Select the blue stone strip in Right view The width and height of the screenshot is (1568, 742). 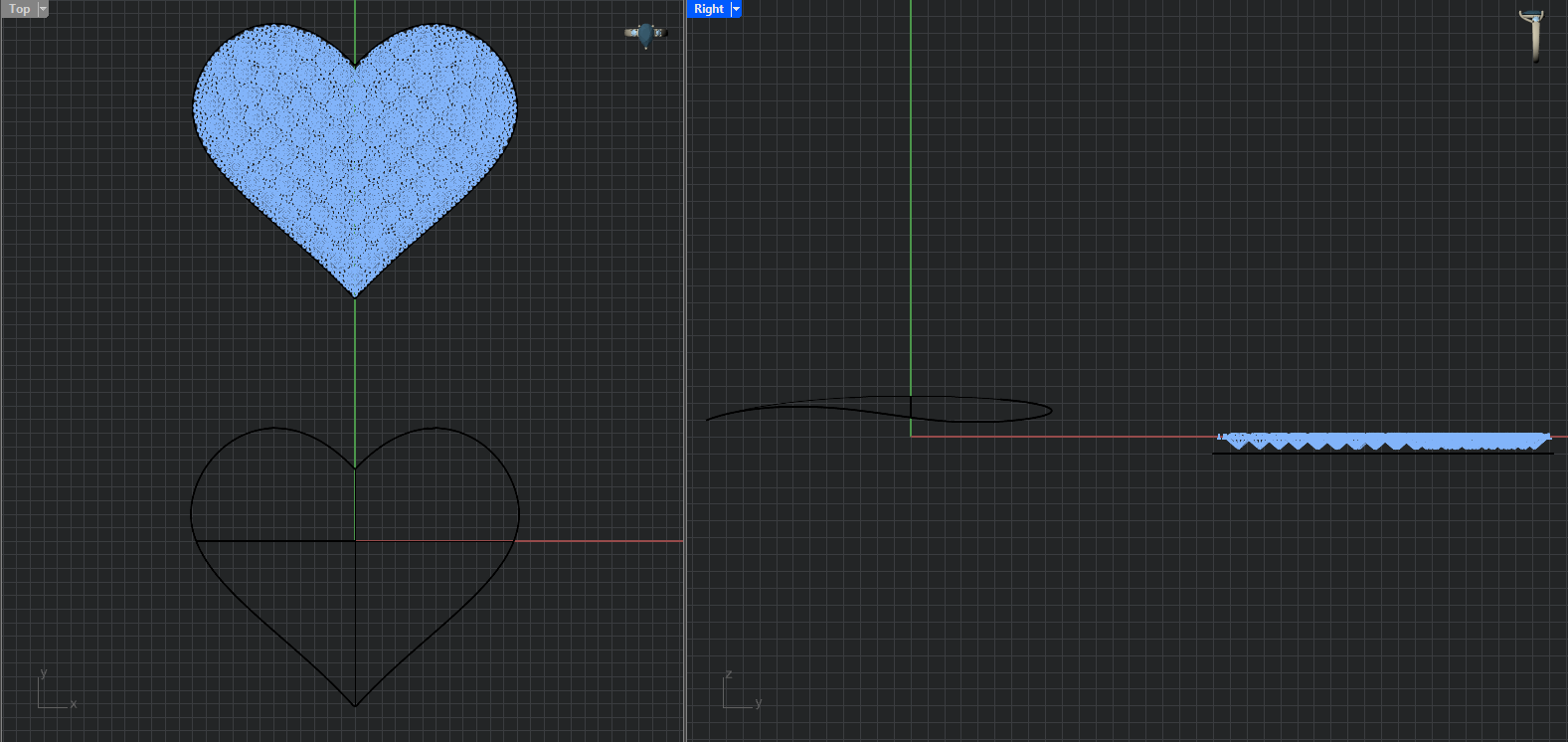(x=1384, y=441)
